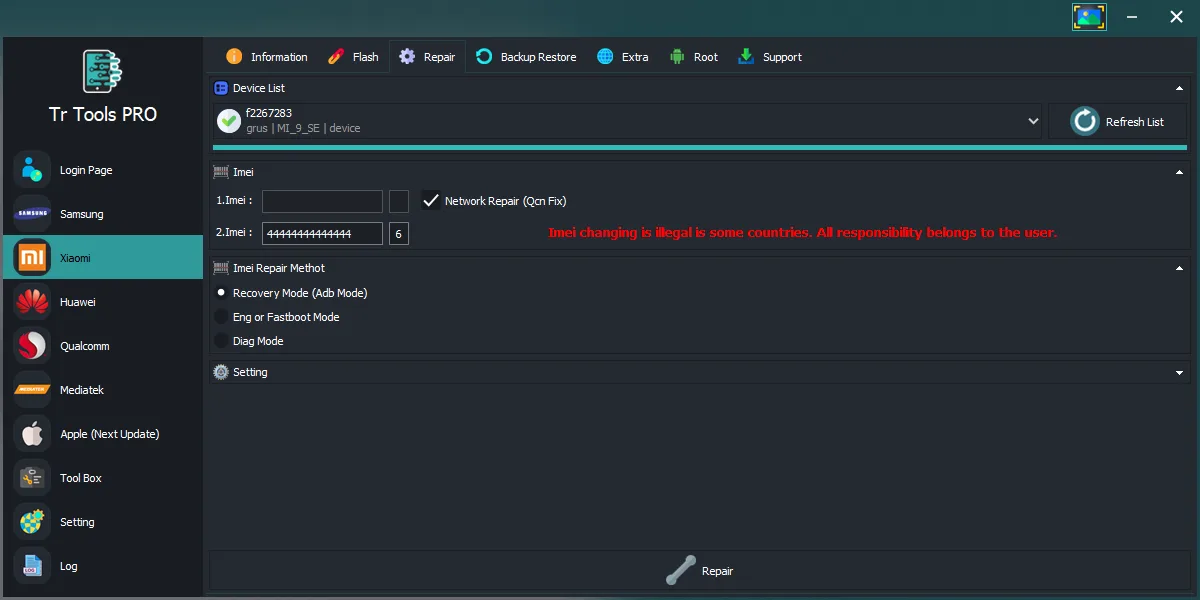The image size is (1200, 600).
Task: Click the Device List panel icon
Action: 221,88
